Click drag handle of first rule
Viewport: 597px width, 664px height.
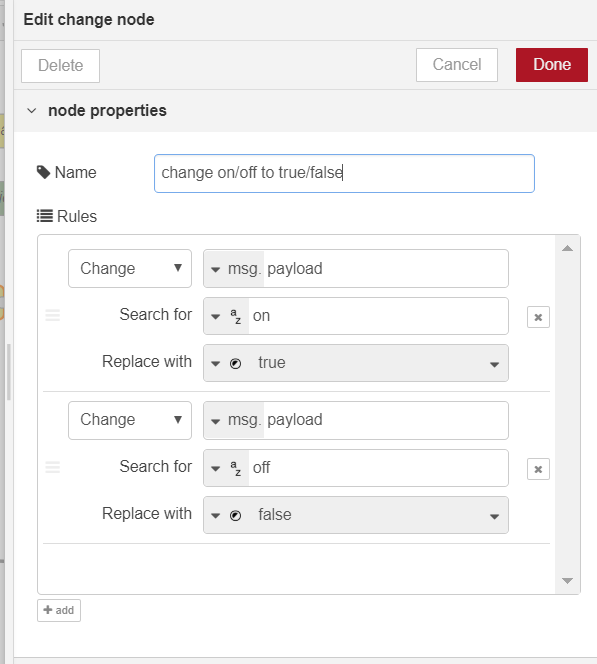pyautogui.click(x=53, y=315)
